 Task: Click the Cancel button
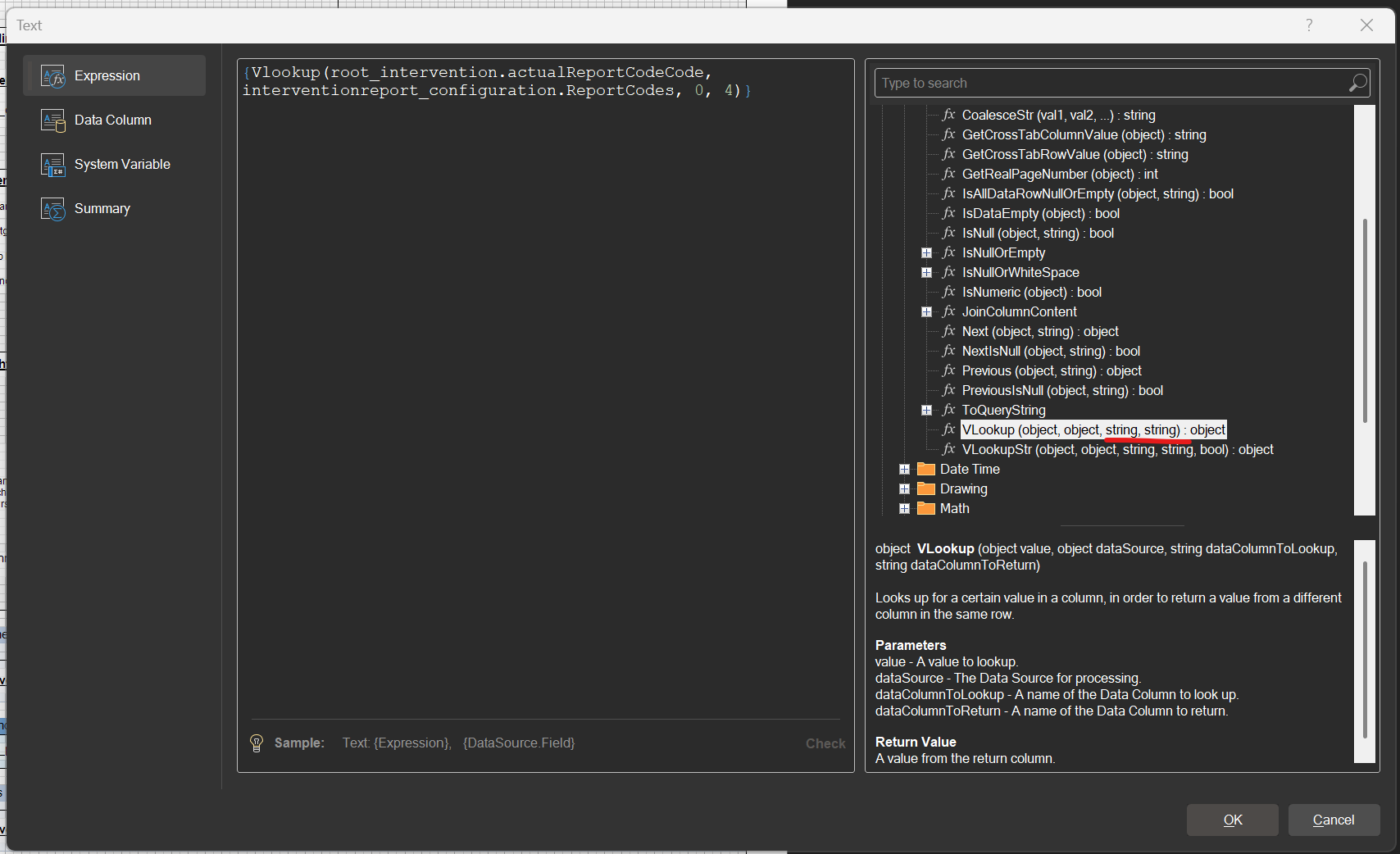click(x=1334, y=820)
